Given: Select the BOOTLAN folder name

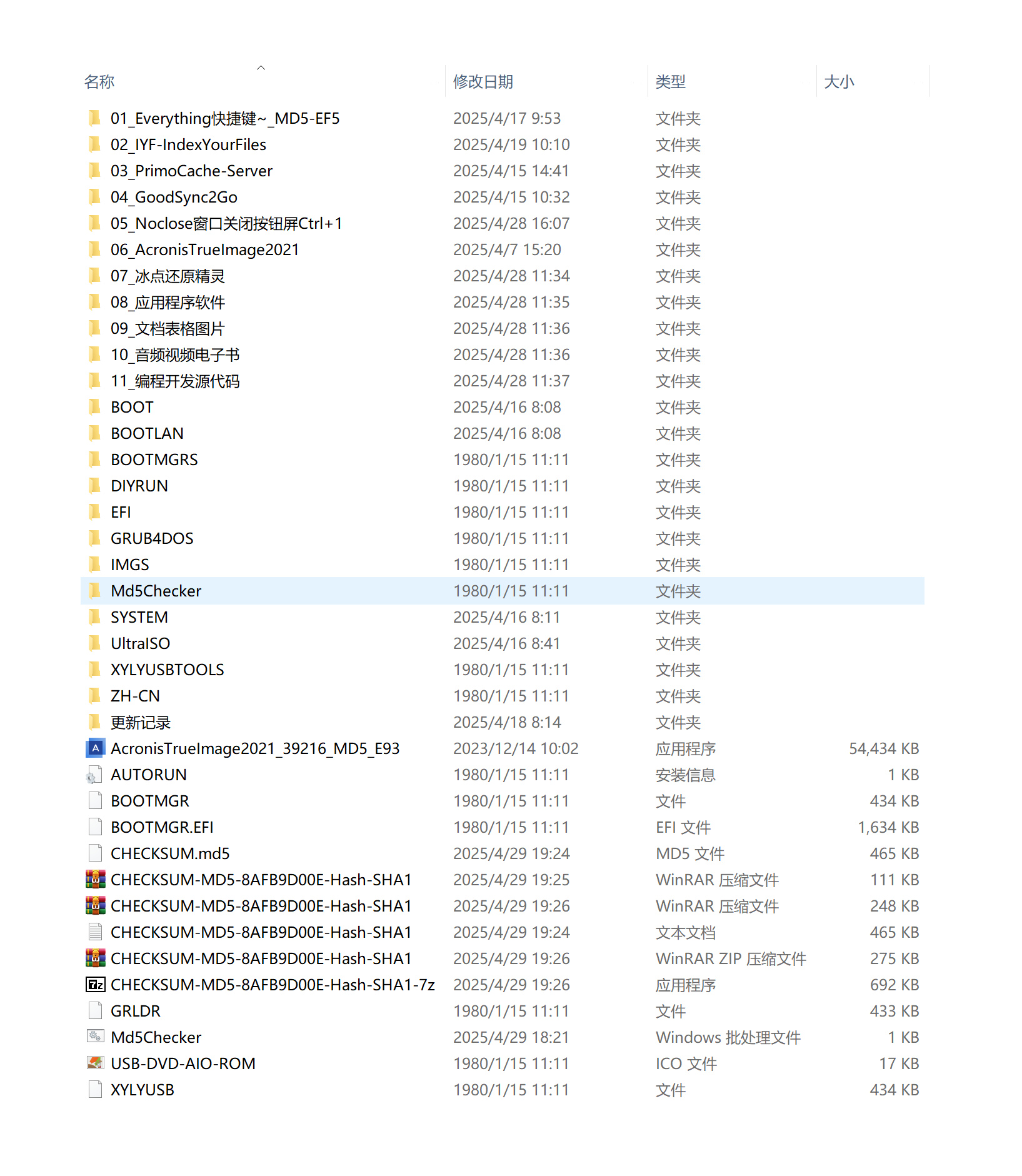Looking at the screenshot, I should tap(147, 433).
